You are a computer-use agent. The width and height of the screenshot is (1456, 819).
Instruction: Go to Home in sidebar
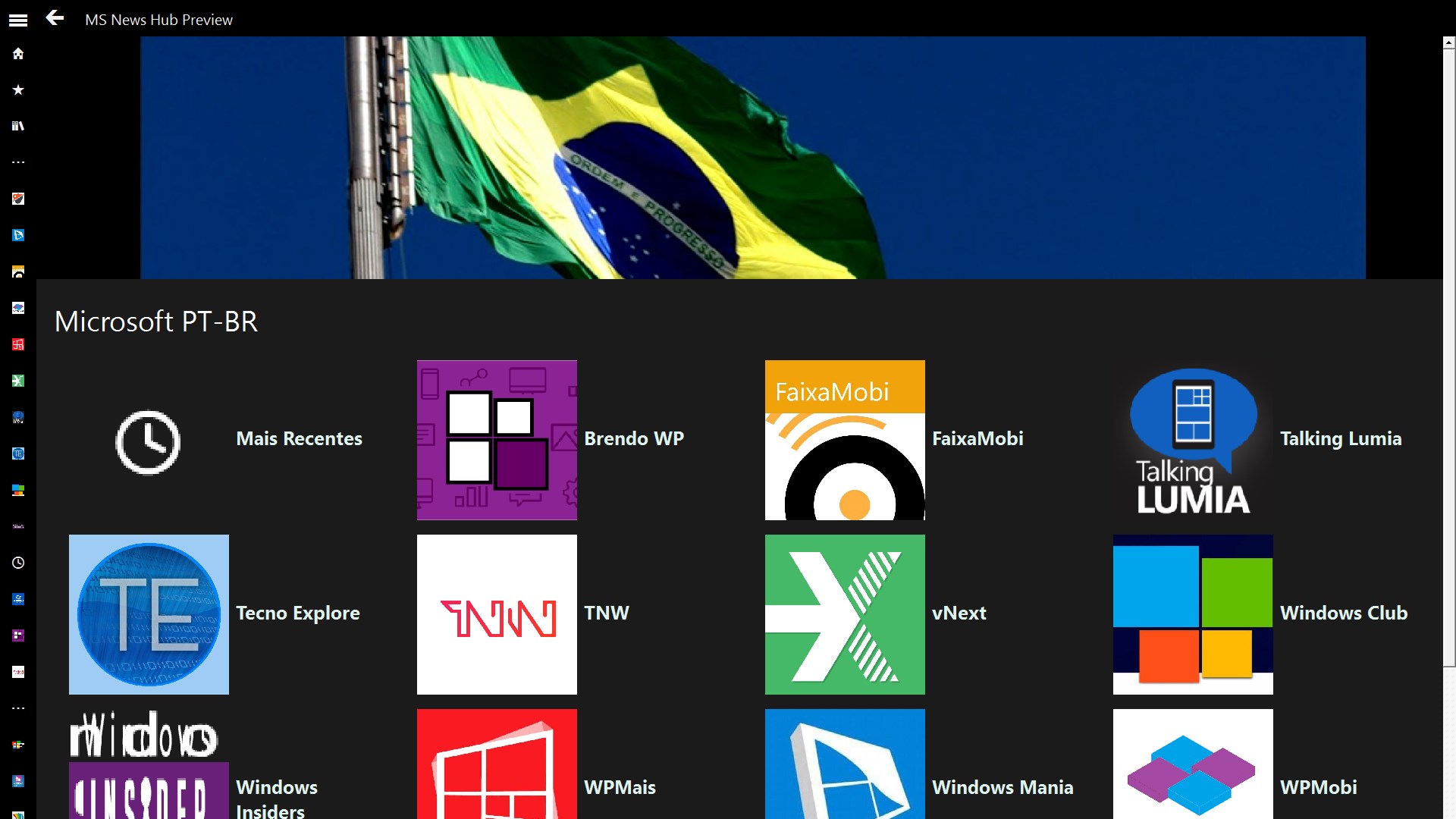click(x=18, y=54)
